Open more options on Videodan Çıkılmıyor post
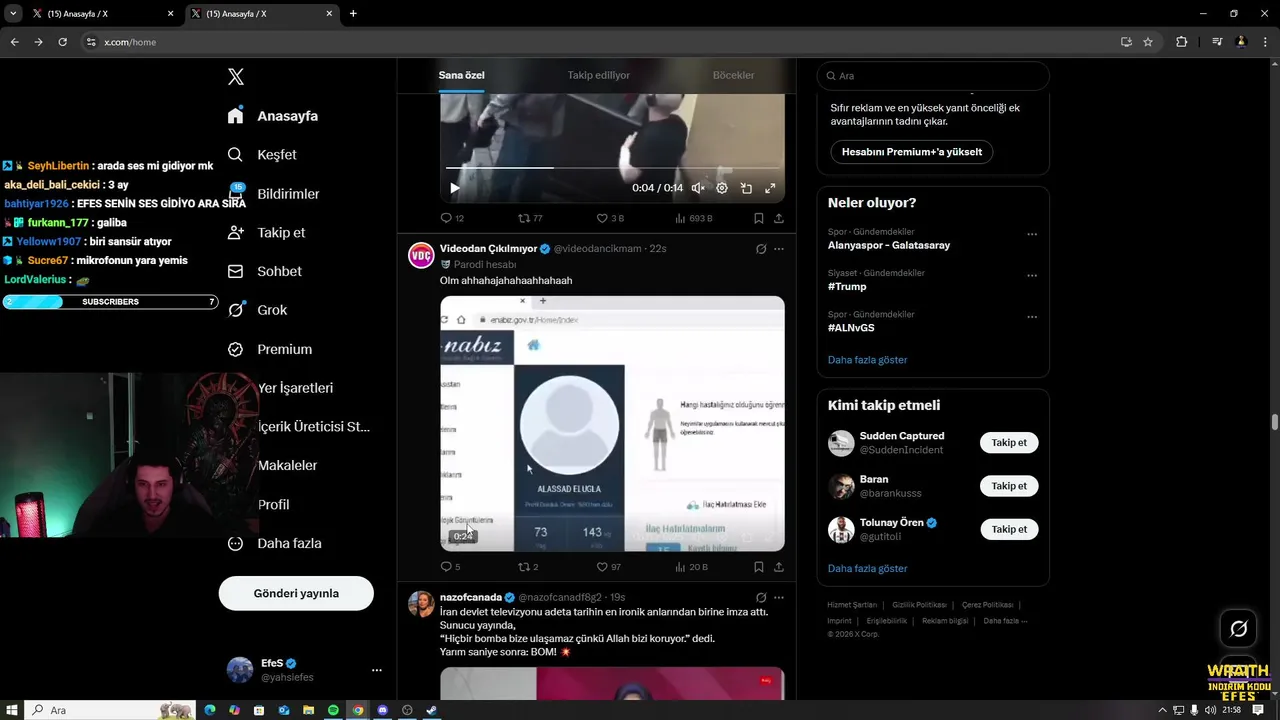The image size is (1280, 720). [x=779, y=249]
